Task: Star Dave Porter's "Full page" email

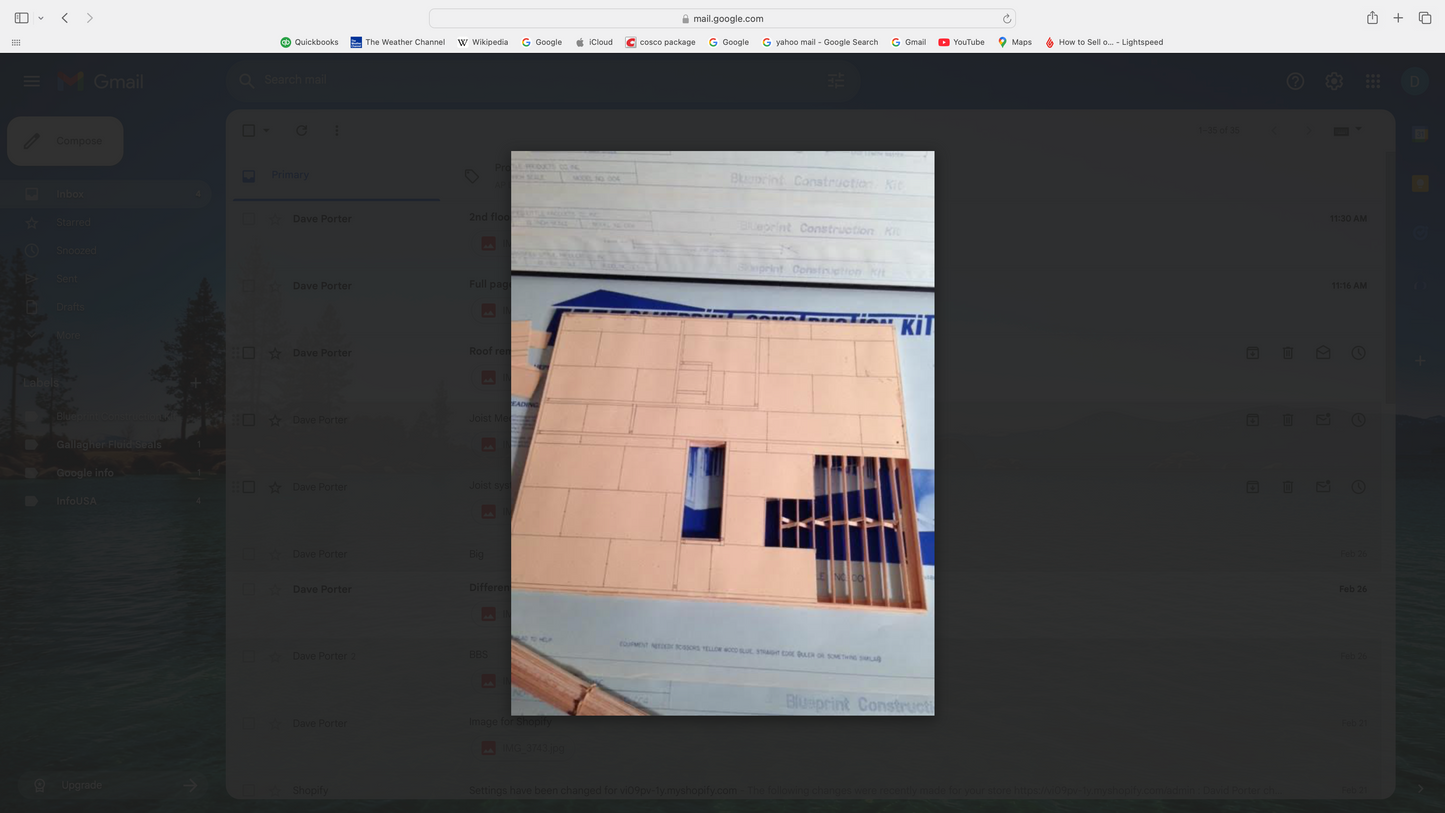Action: point(275,285)
